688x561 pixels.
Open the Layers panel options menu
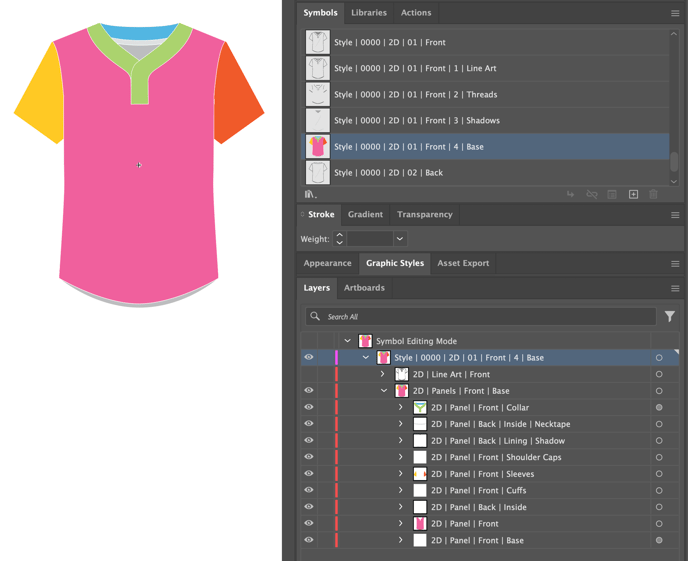(675, 288)
